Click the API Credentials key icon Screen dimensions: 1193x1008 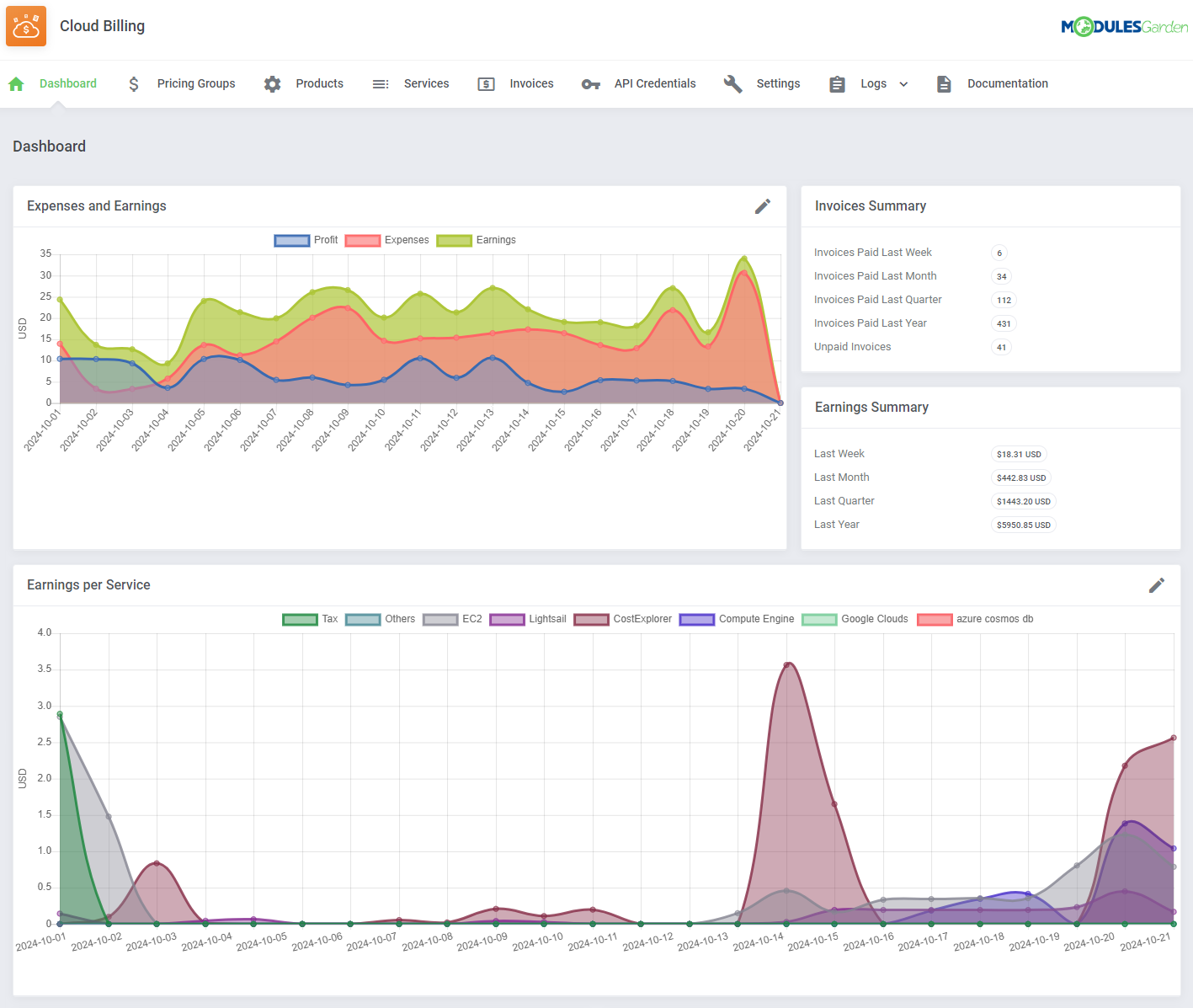point(591,84)
